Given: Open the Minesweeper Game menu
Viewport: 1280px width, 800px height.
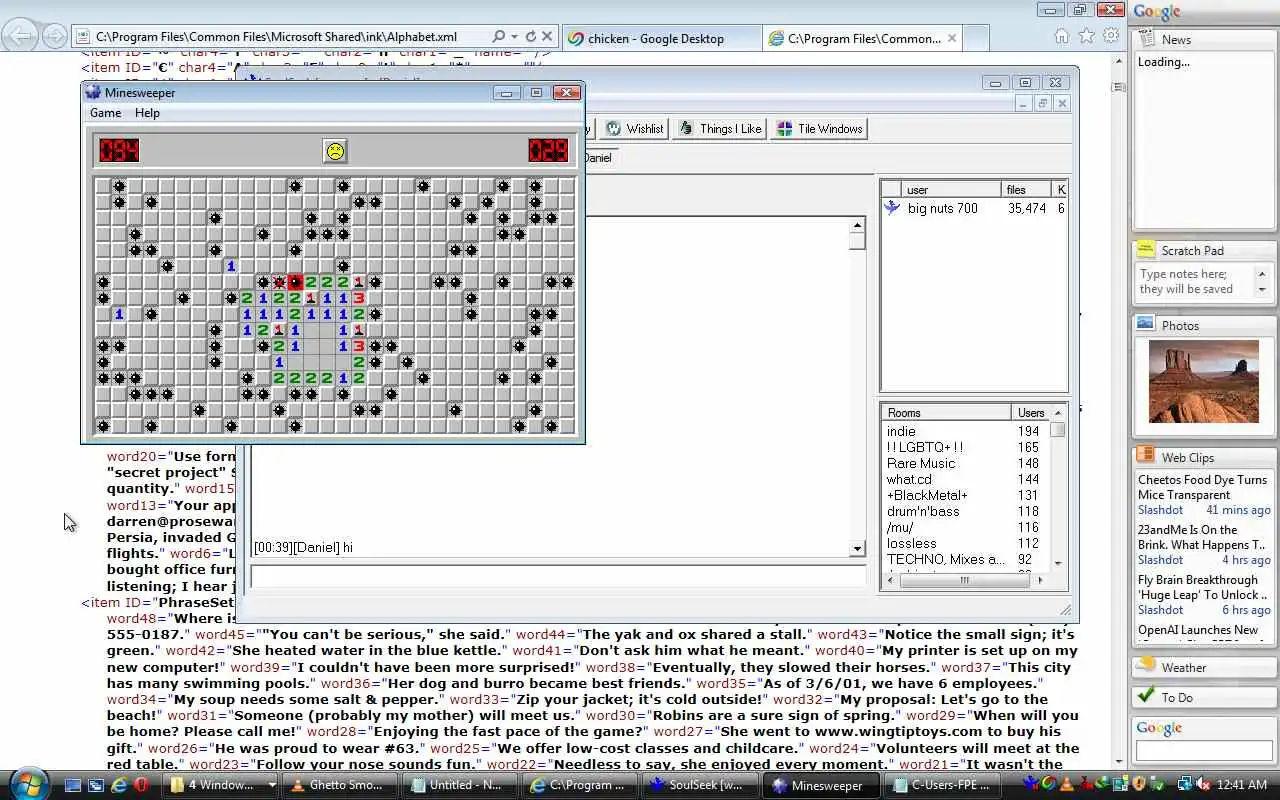Looking at the screenshot, I should 105,113.
